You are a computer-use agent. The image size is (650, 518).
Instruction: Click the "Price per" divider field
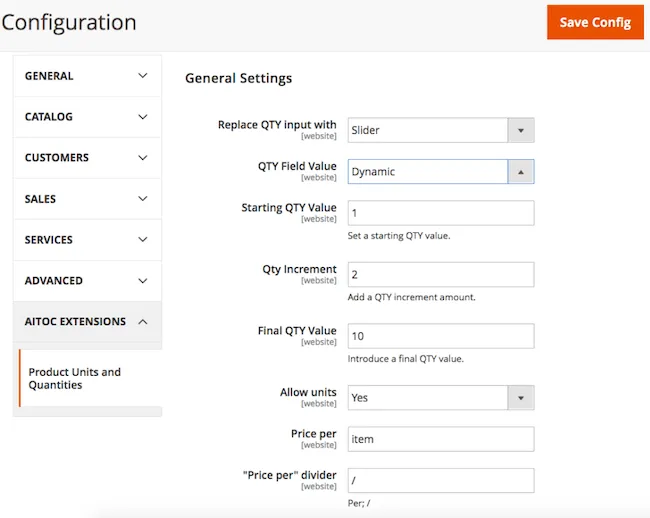[440, 480]
